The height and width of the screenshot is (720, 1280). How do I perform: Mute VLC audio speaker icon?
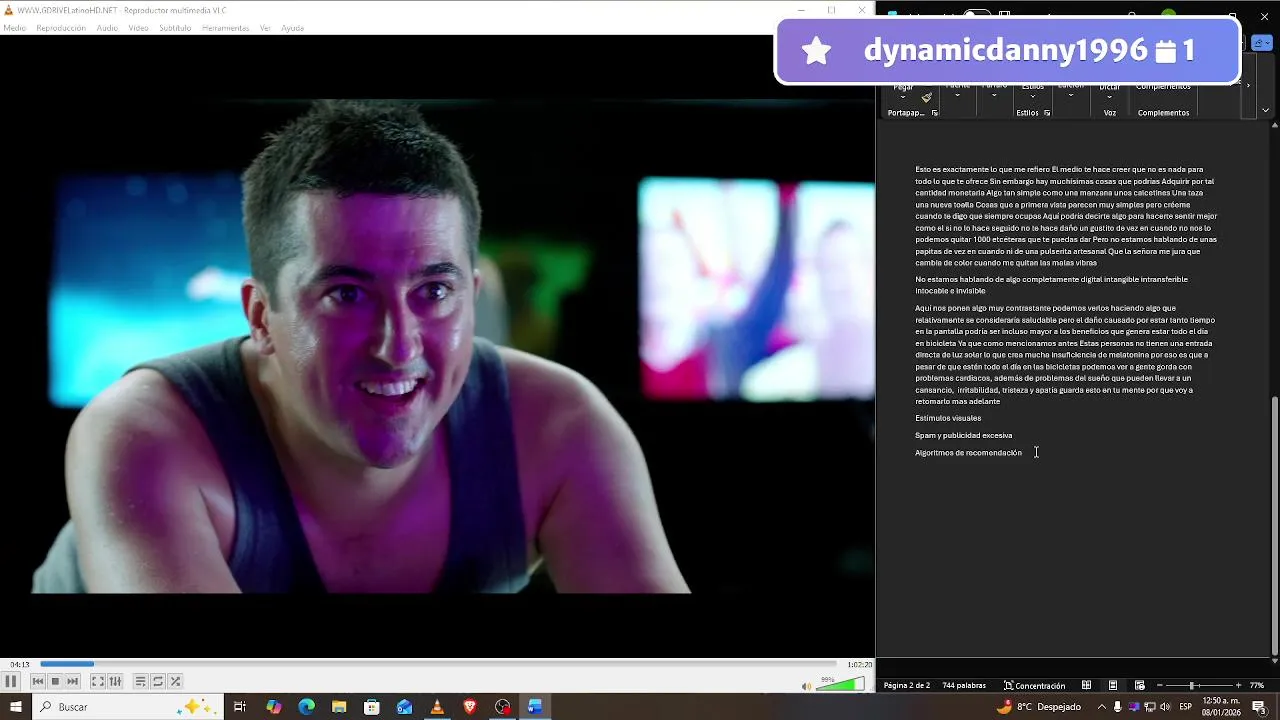point(807,686)
